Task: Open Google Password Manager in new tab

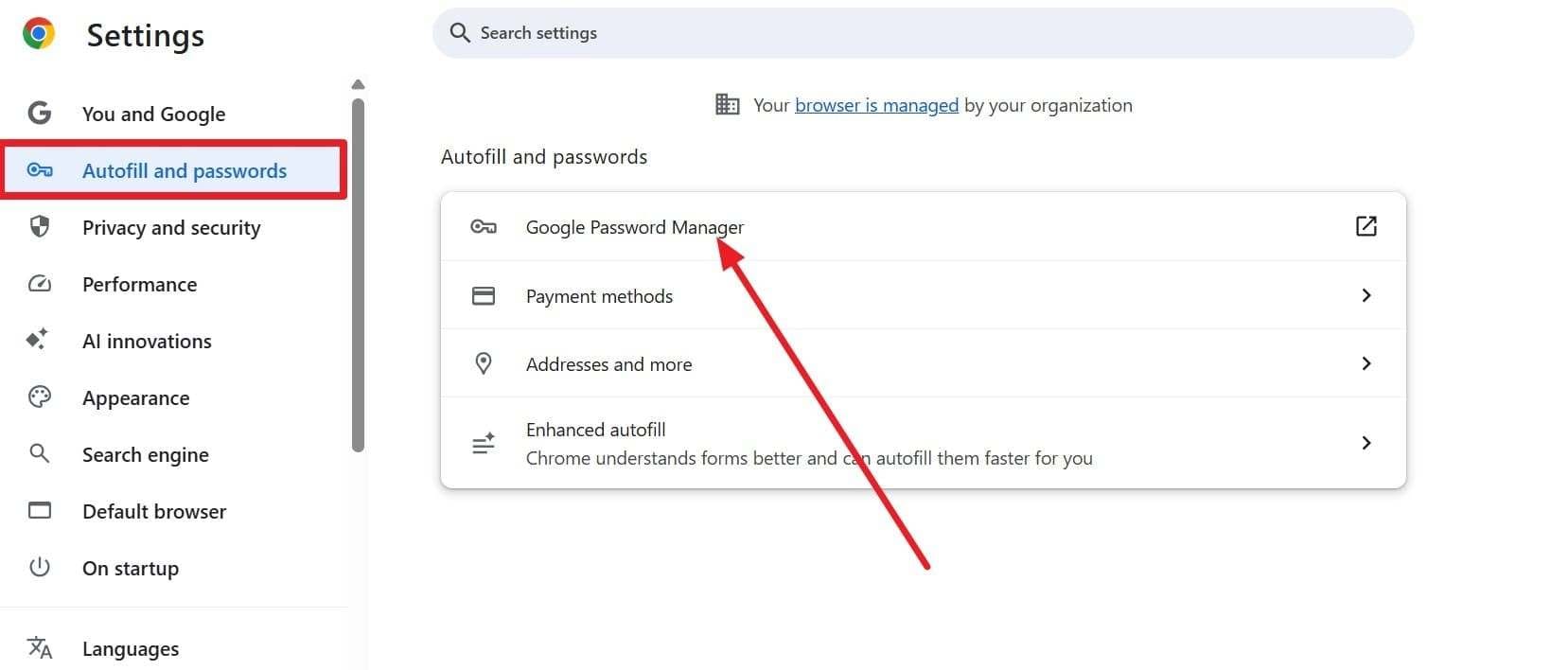Action: (1365, 226)
